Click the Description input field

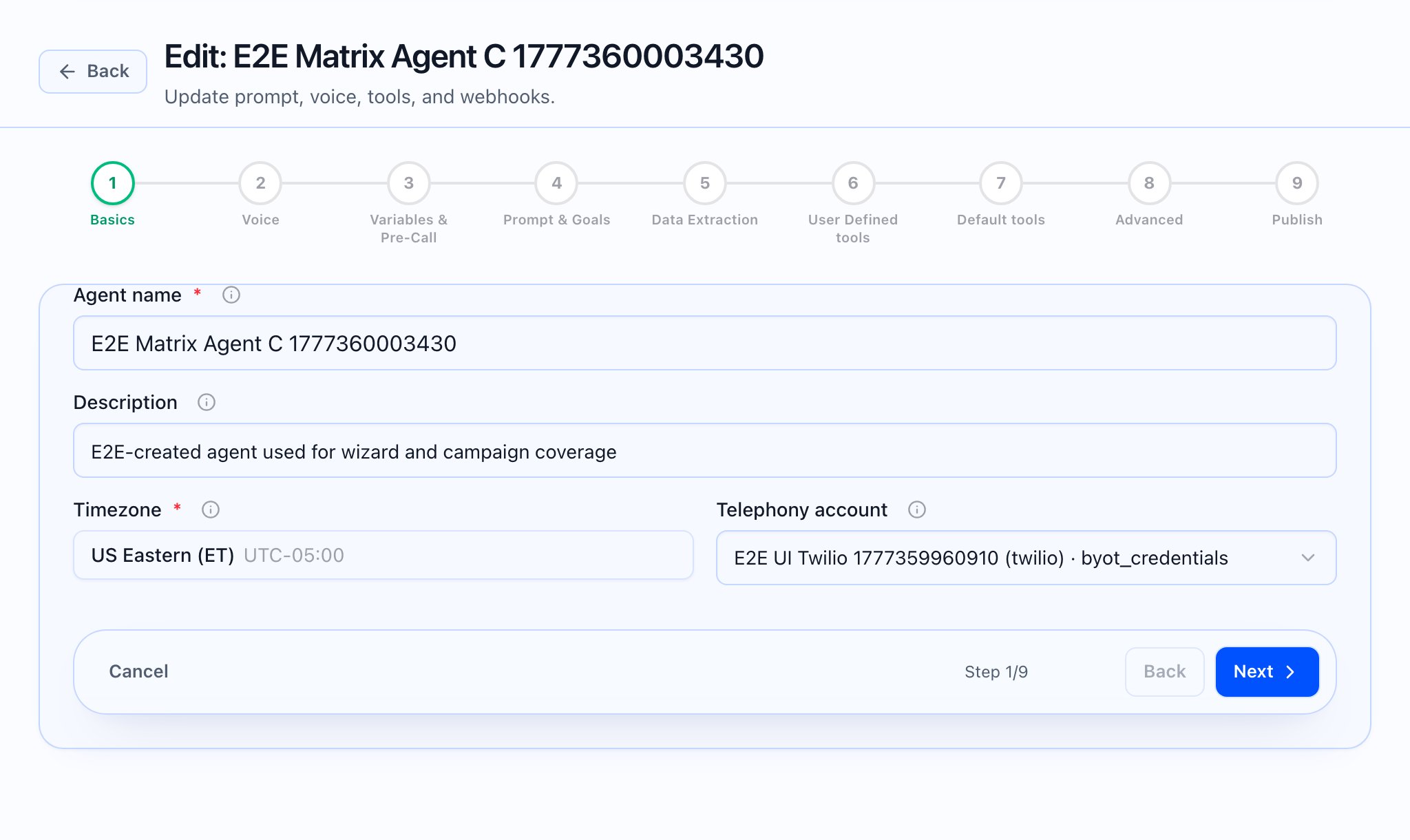(705, 450)
